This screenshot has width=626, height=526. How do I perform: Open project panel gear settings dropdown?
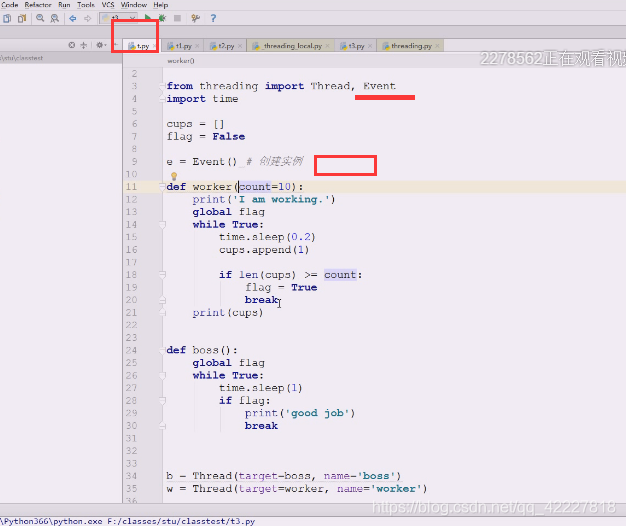(100, 45)
